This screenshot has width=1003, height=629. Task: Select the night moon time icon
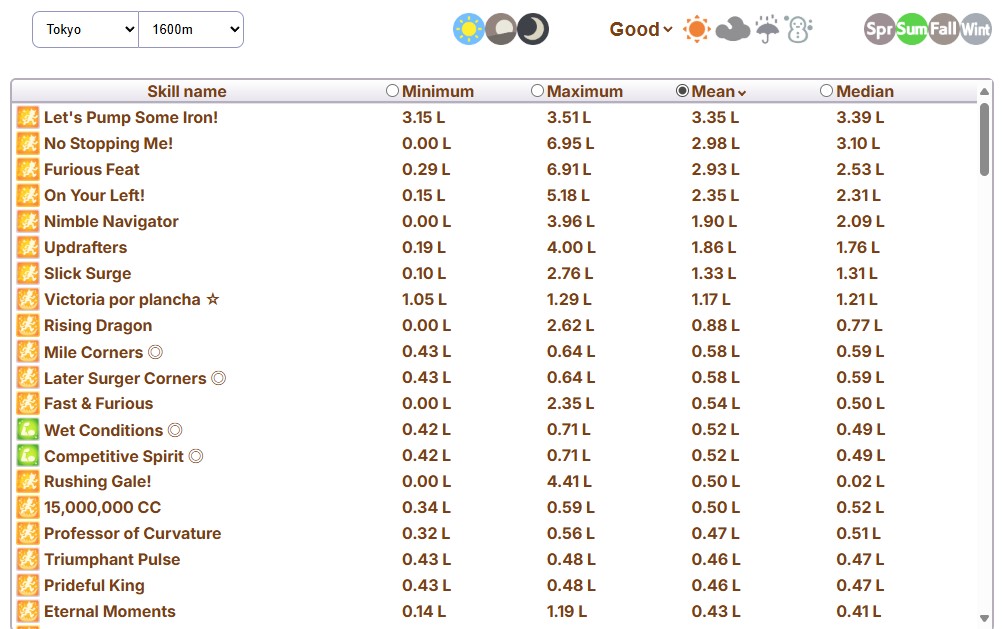533,29
